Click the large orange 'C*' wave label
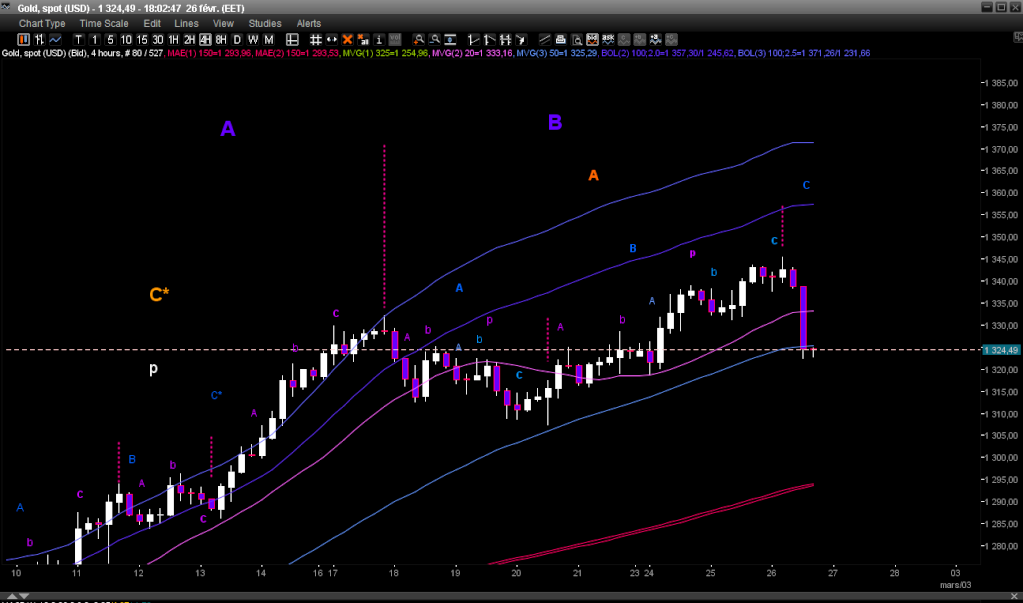 (x=159, y=295)
